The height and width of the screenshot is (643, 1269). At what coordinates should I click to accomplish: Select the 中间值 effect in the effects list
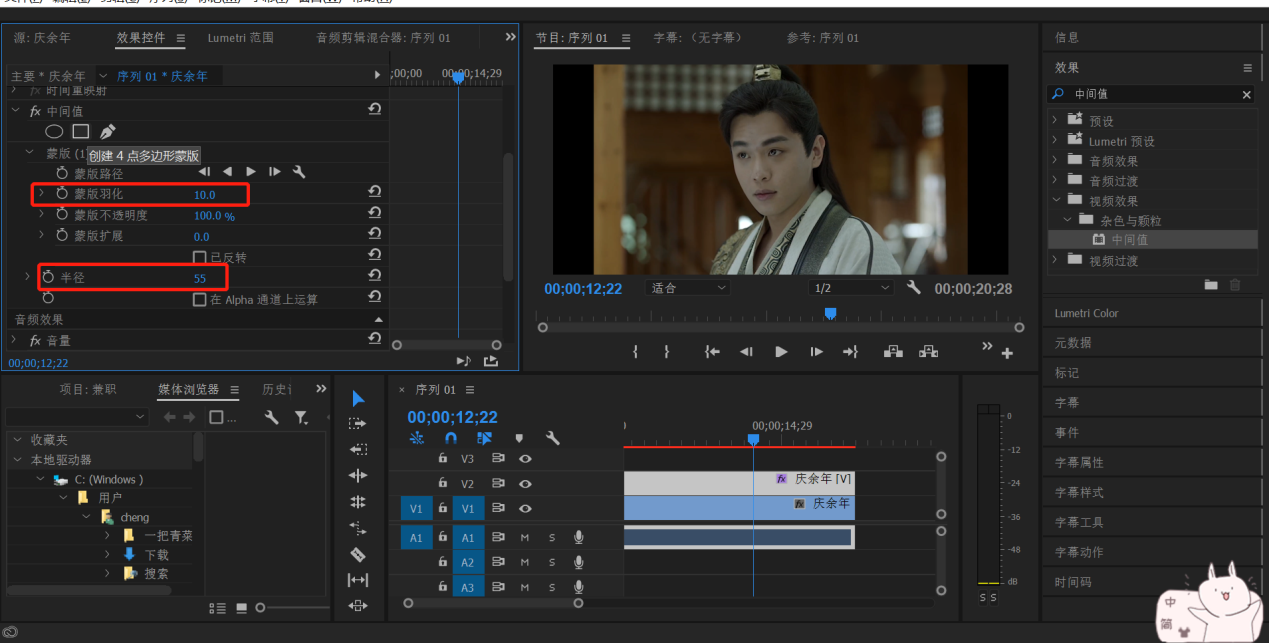(1129, 240)
